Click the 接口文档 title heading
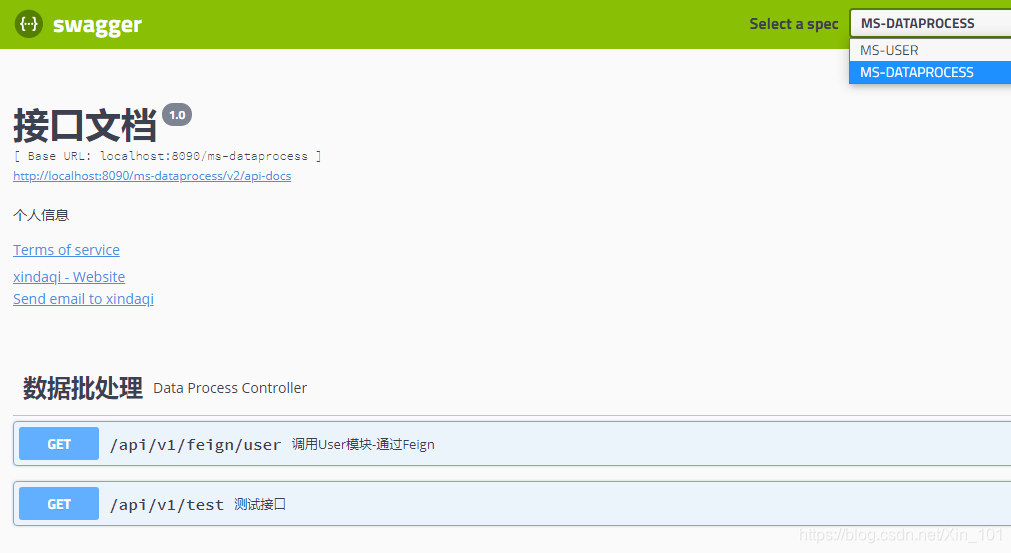The image size is (1011, 553). pyautogui.click(x=84, y=125)
